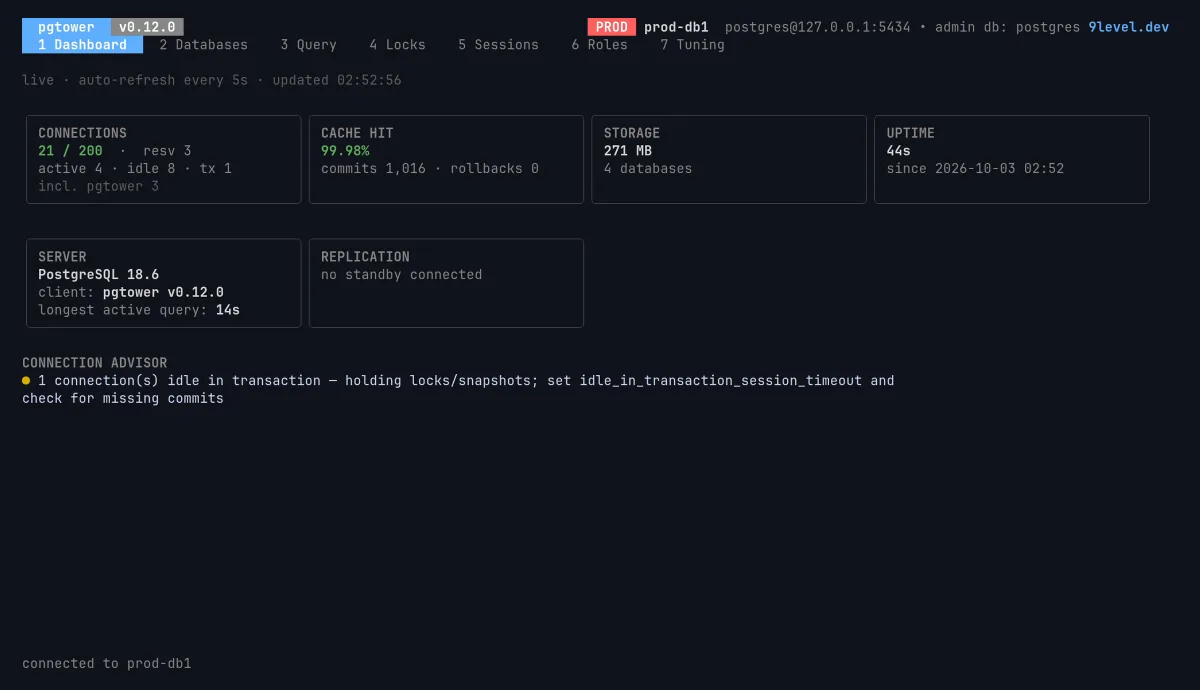Switch to the 7 Tuning tab
This screenshot has width=1200, height=690.
click(x=692, y=45)
